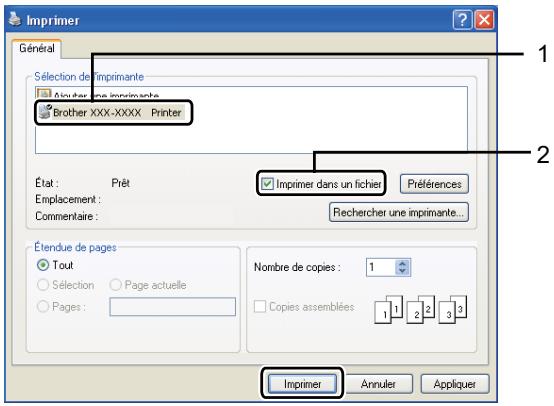Image resolution: width=554 pixels, height=406 pixels.
Task: Open printer Préférences
Action: pos(434,184)
